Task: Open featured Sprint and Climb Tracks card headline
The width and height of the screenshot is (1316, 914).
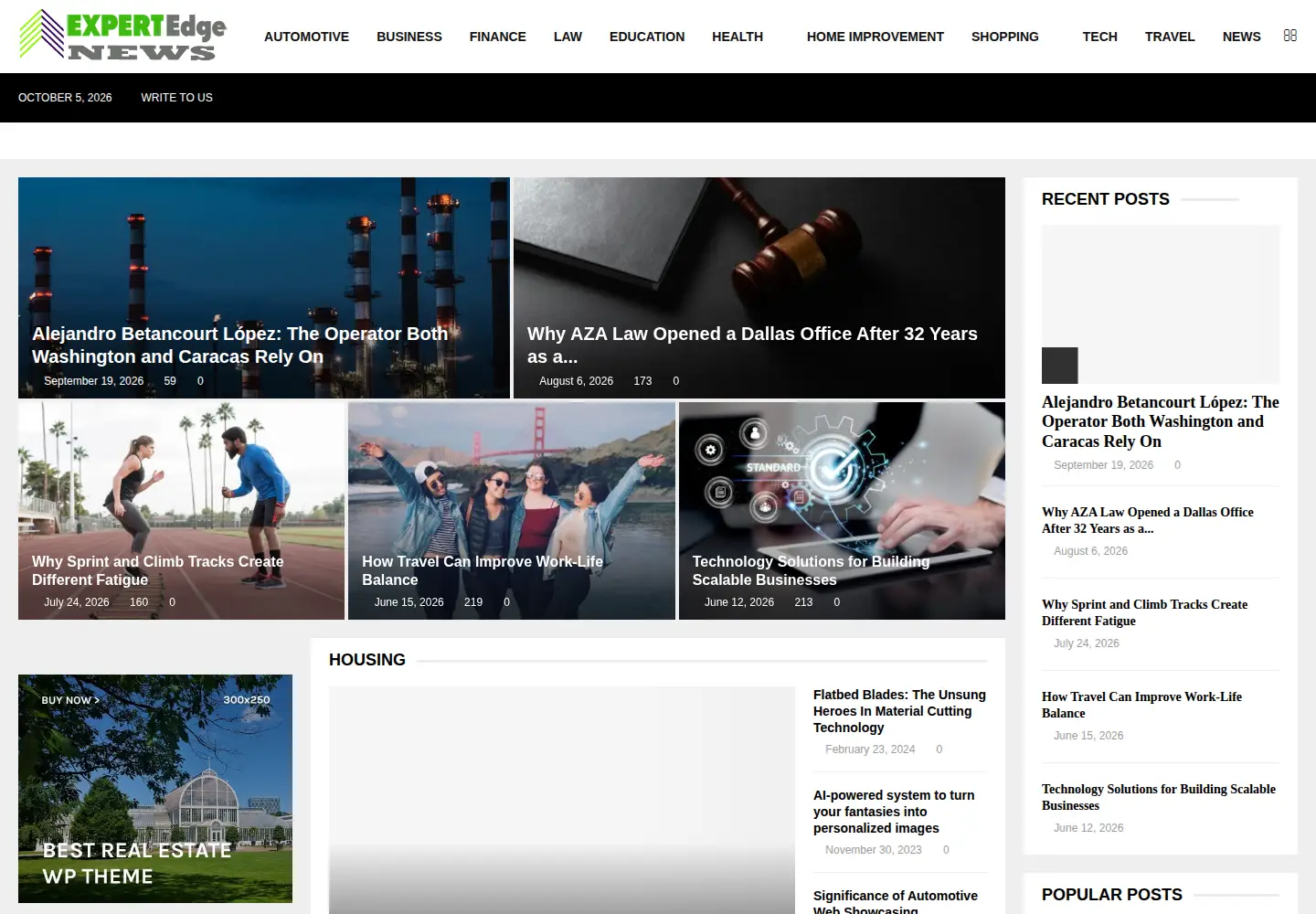Action: coord(157,570)
